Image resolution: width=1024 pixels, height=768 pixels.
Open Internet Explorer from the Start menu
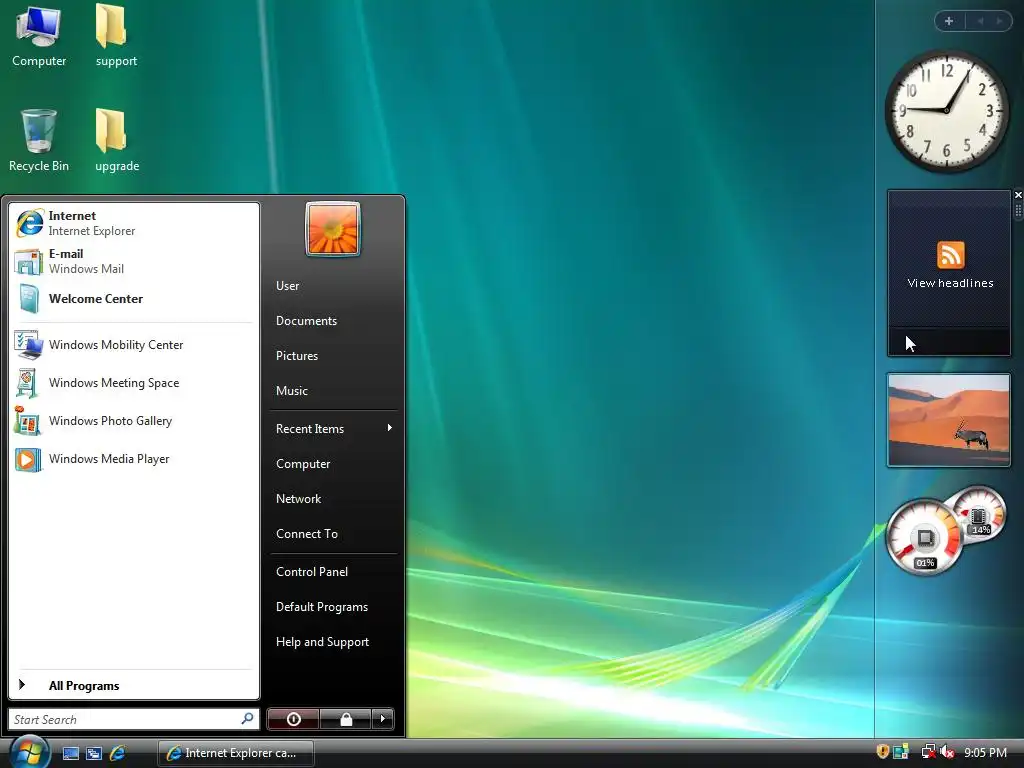(134, 223)
